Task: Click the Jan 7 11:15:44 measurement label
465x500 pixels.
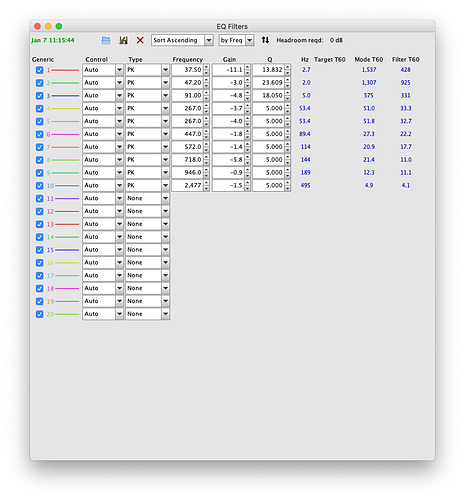Action: 53,40
